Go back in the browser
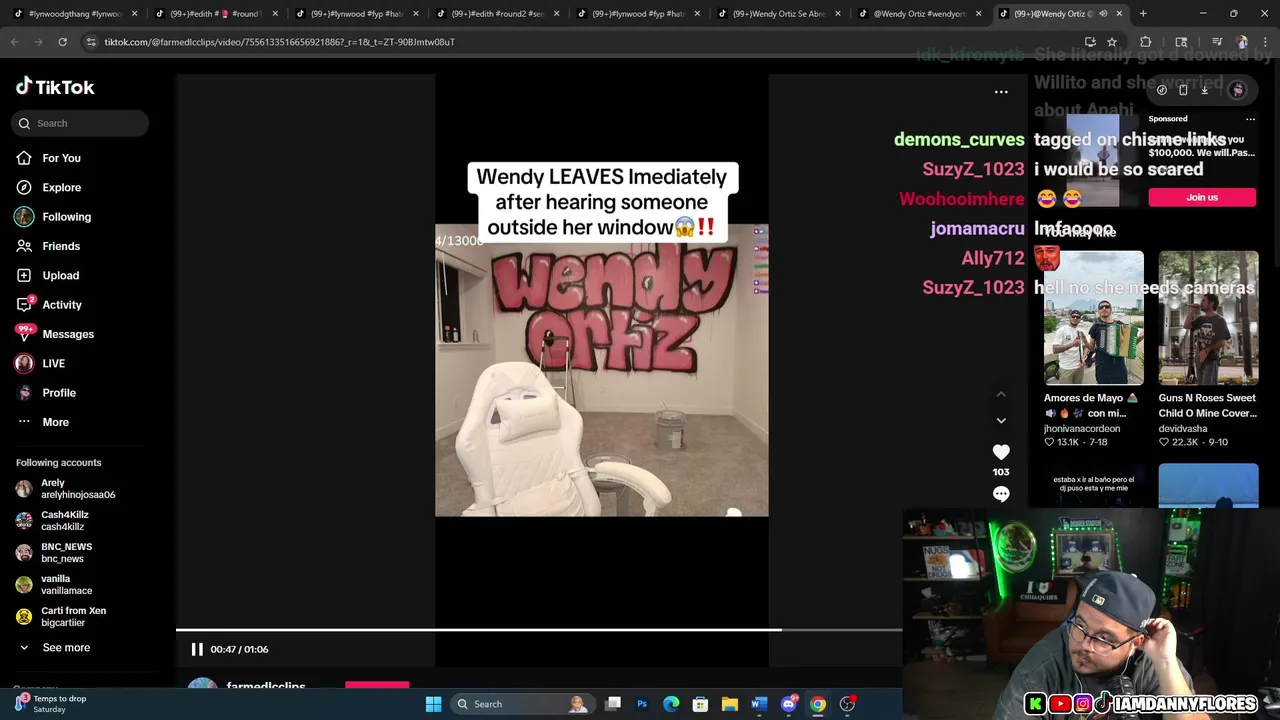 click(14, 42)
